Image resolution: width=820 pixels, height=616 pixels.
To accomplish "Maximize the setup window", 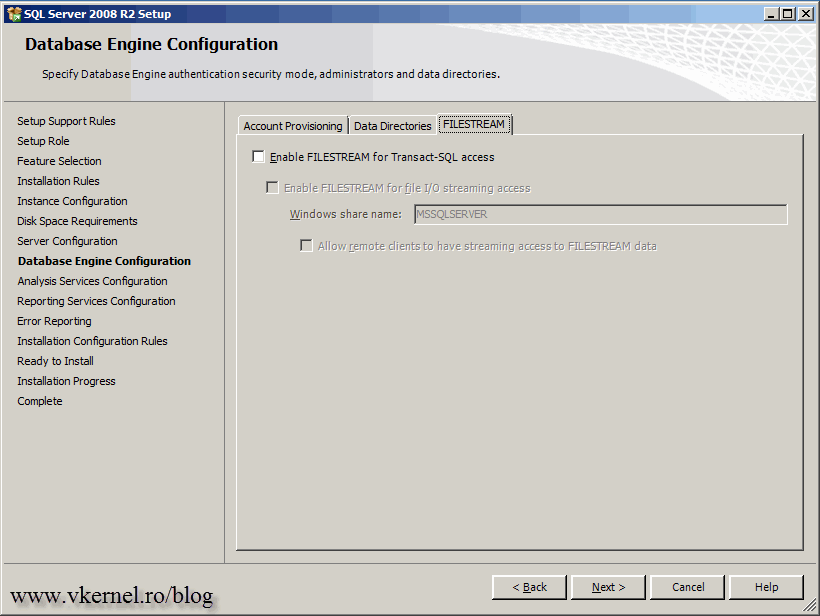I will pyautogui.click(x=788, y=14).
